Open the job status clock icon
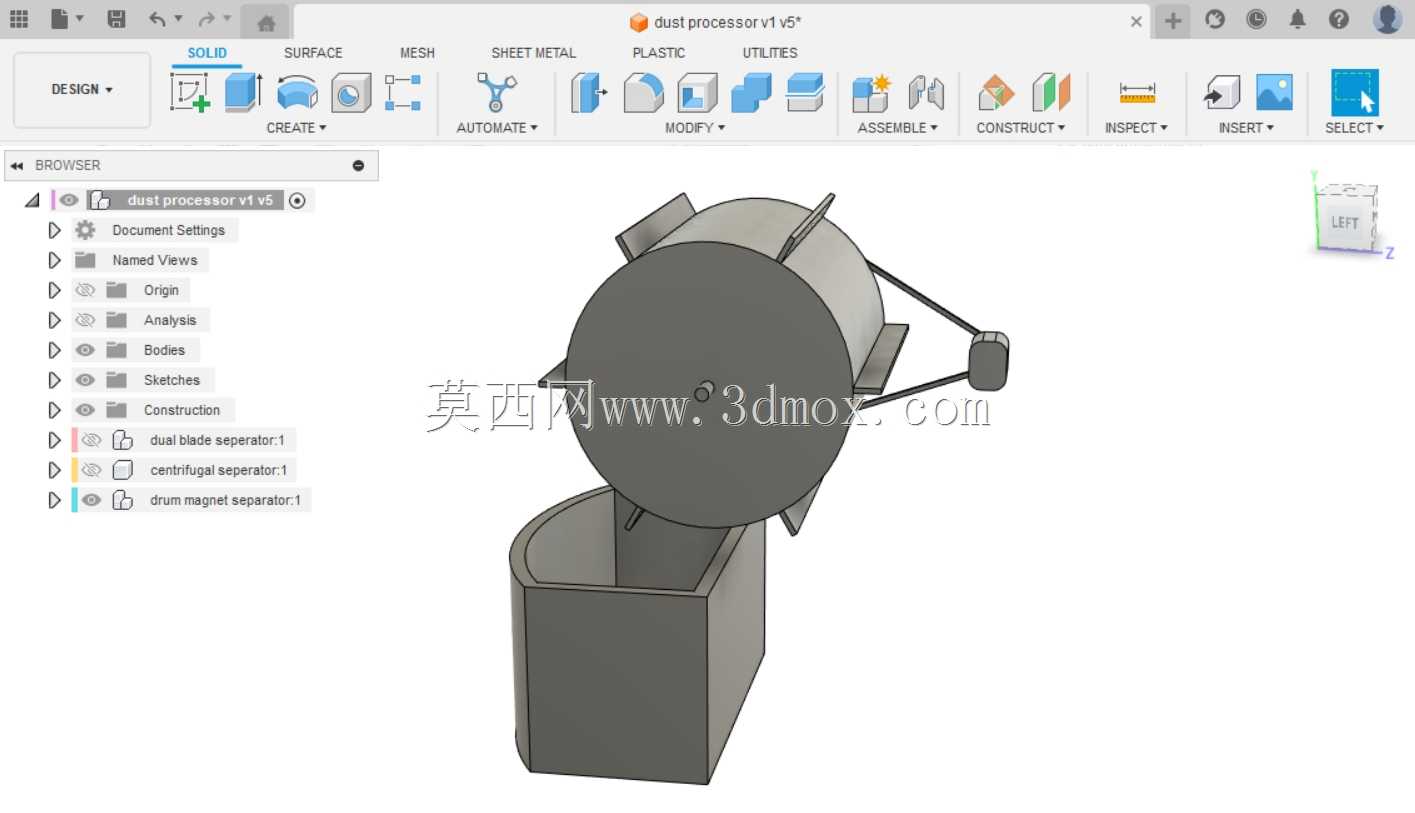This screenshot has width=1415, height=813. (1256, 19)
